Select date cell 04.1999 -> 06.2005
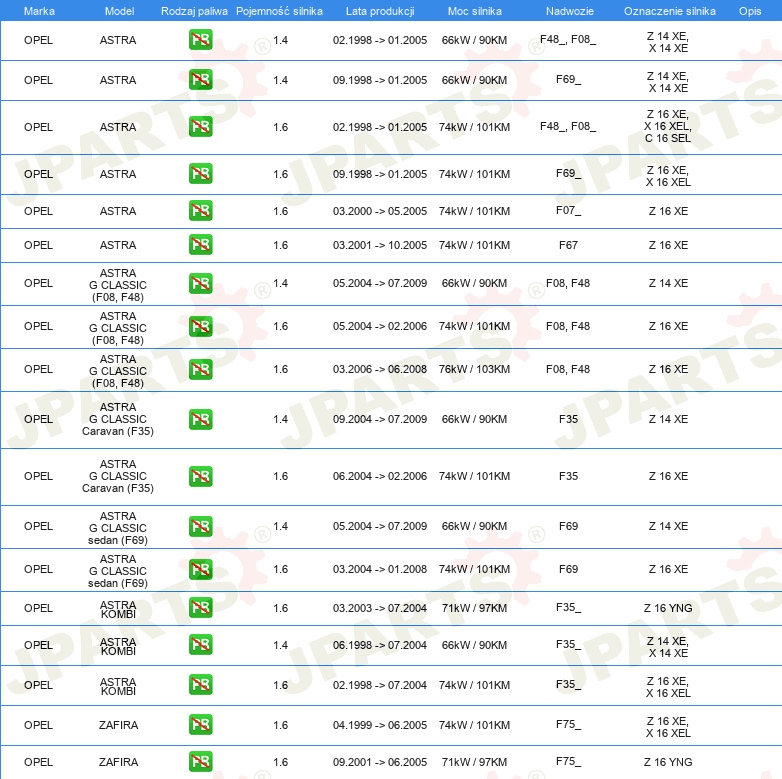Image resolution: width=782 pixels, height=779 pixels. (380, 725)
